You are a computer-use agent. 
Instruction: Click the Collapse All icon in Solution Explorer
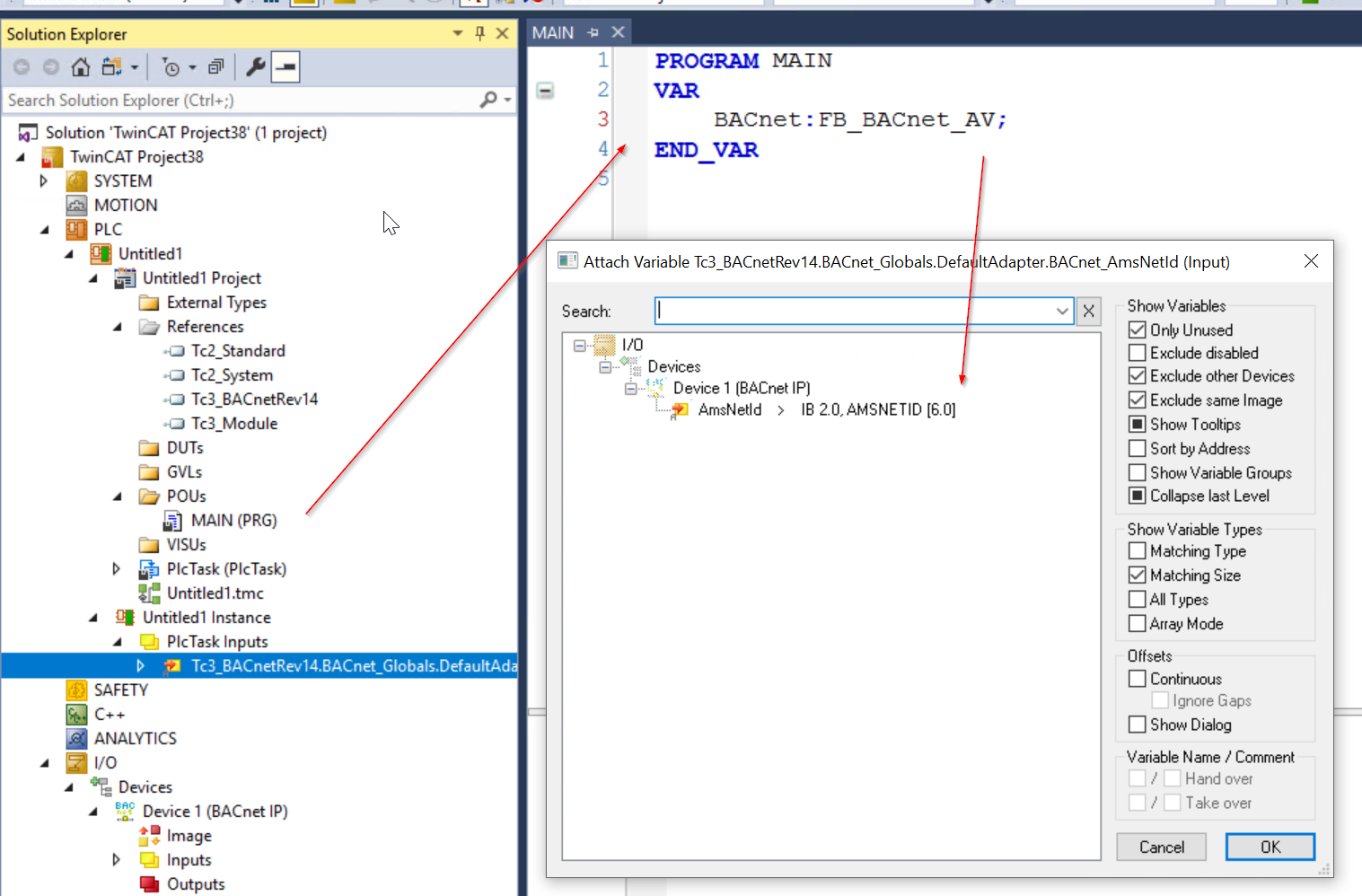click(x=215, y=67)
